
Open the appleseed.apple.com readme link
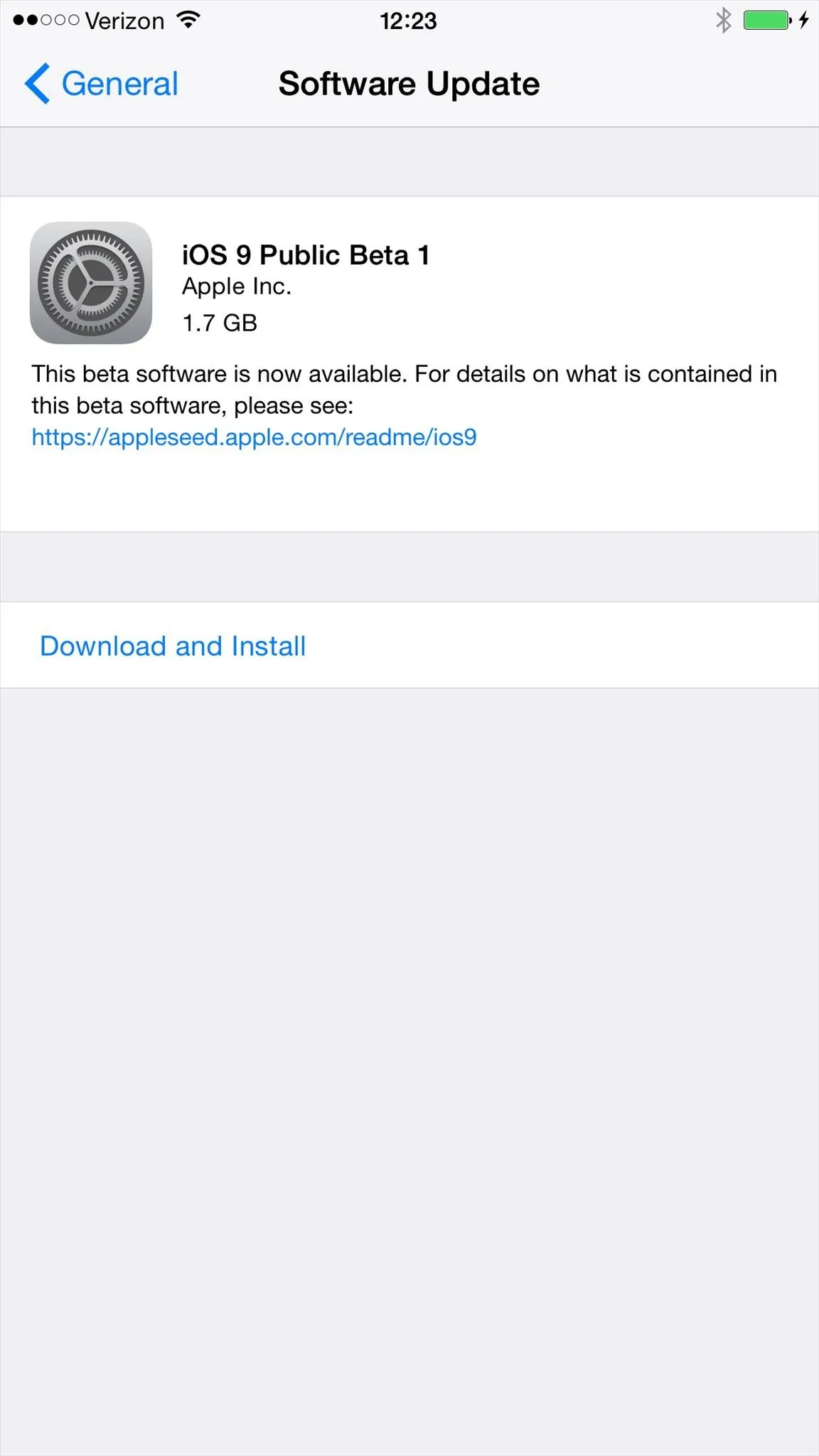[x=254, y=437]
